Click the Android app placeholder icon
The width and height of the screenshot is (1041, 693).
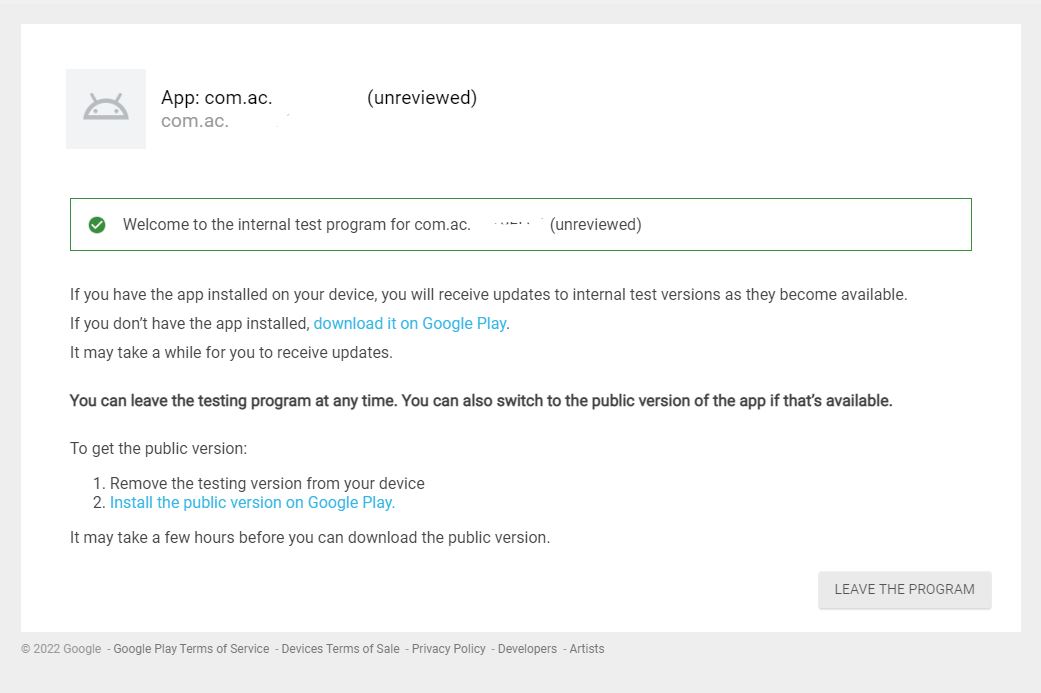pyautogui.click(x=106, y=108)
